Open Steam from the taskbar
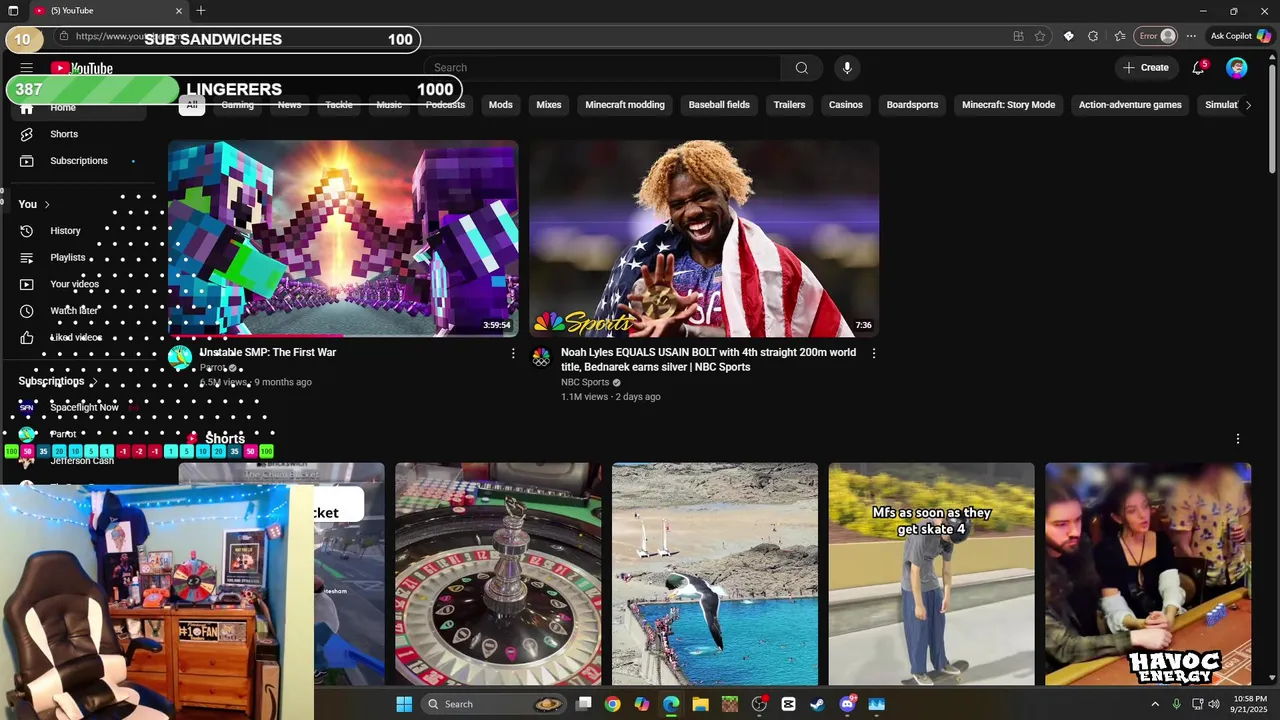This screenshot has height=720, width=1280. [817, 704]
